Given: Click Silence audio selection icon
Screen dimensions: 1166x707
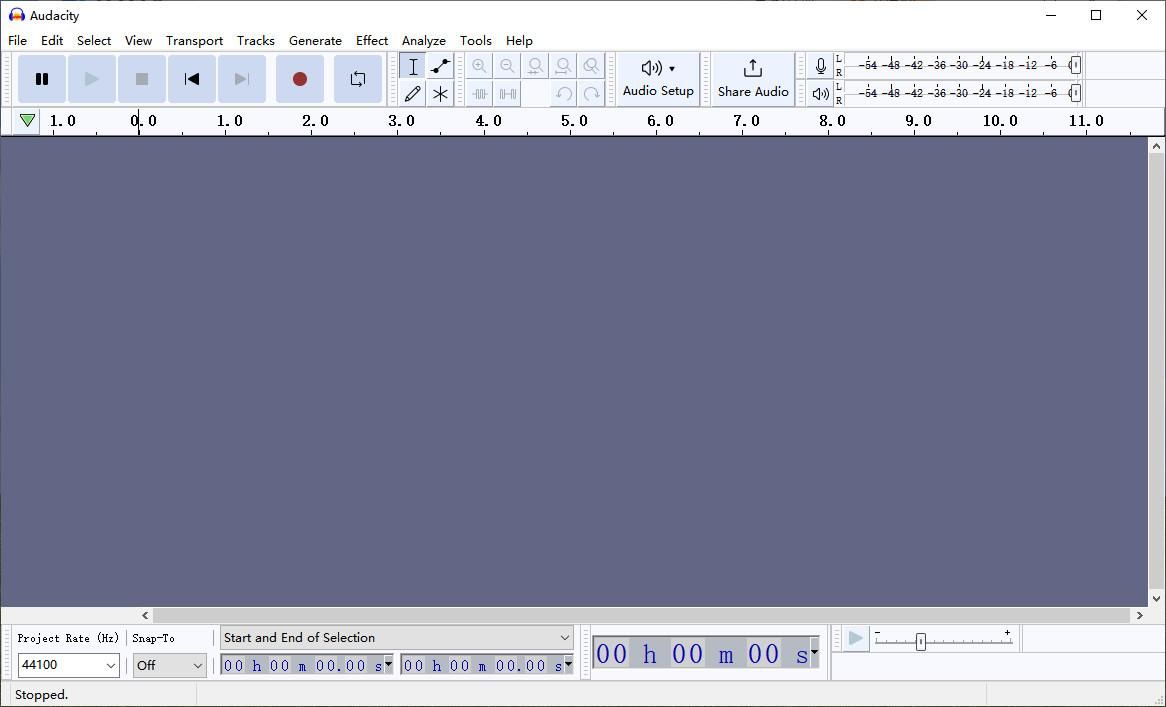Looking at the screenshot, I should click(507, 94).
